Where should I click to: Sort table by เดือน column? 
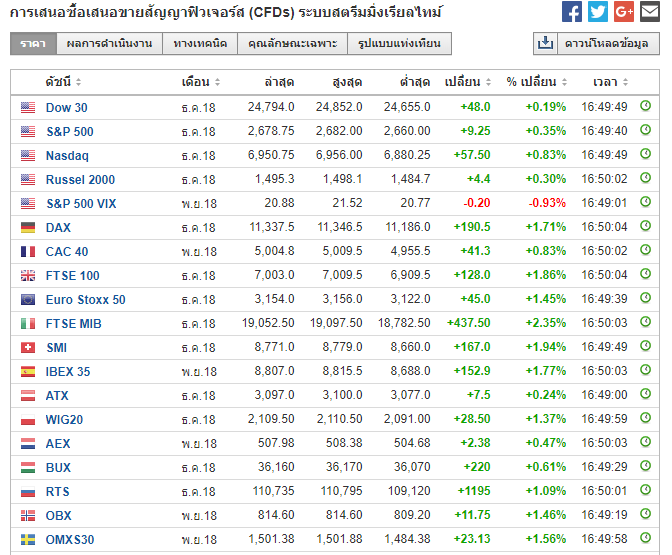(x=201, y=82)
